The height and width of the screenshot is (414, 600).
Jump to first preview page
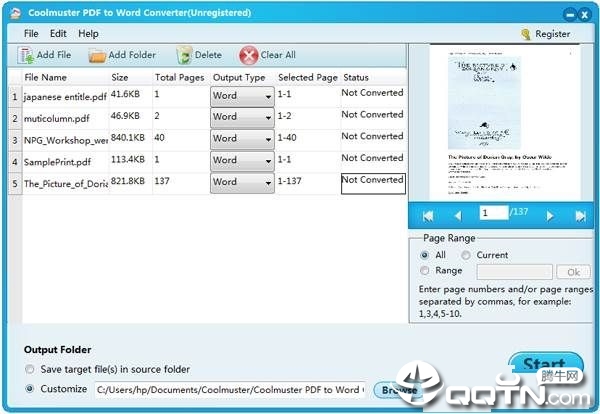(x=428, y=216)
